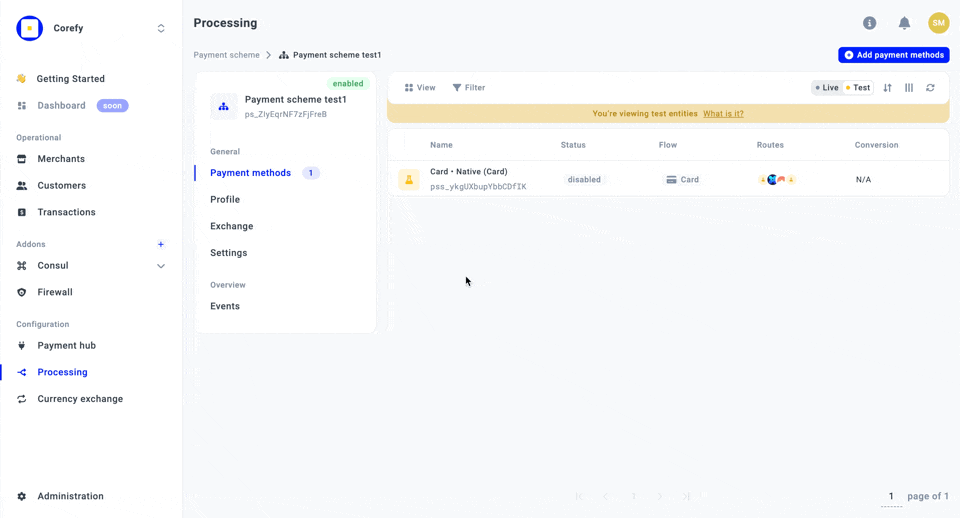
Task: Click the Card flow cell
Action: click(683, 179)
